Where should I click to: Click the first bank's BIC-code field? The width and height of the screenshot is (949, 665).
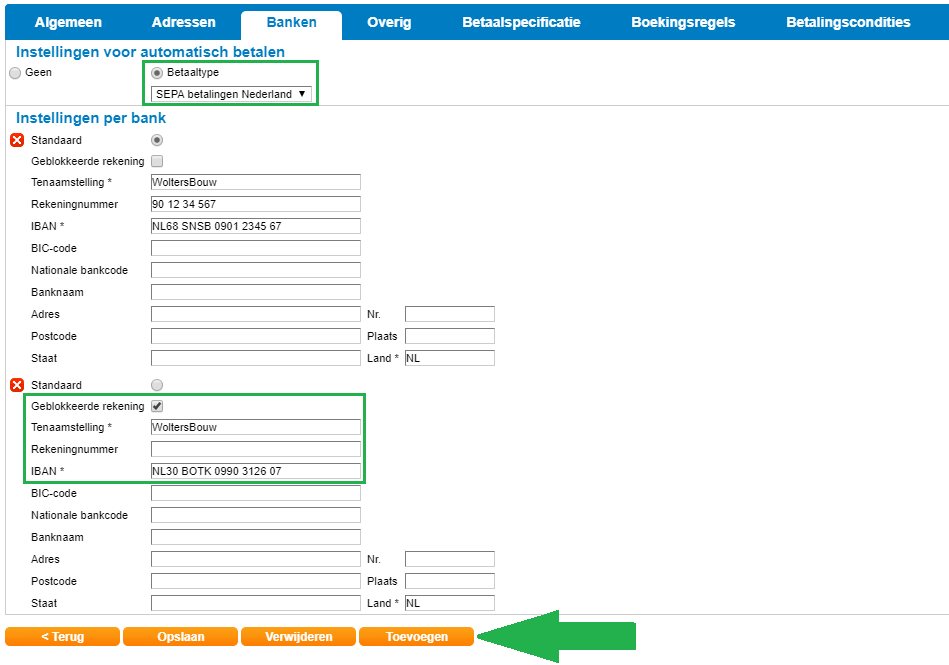tap(255, 248)
